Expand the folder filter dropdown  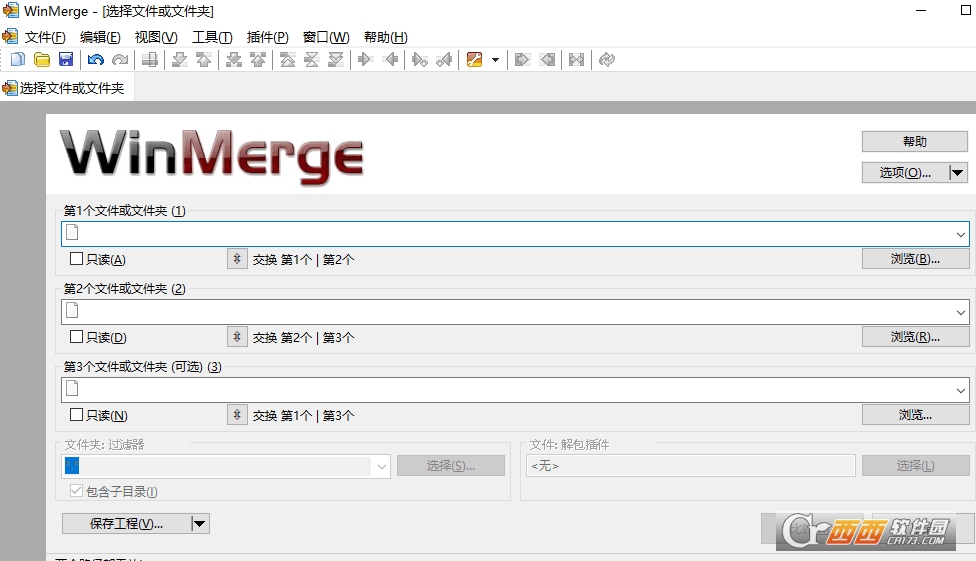(x=382, y=466)
